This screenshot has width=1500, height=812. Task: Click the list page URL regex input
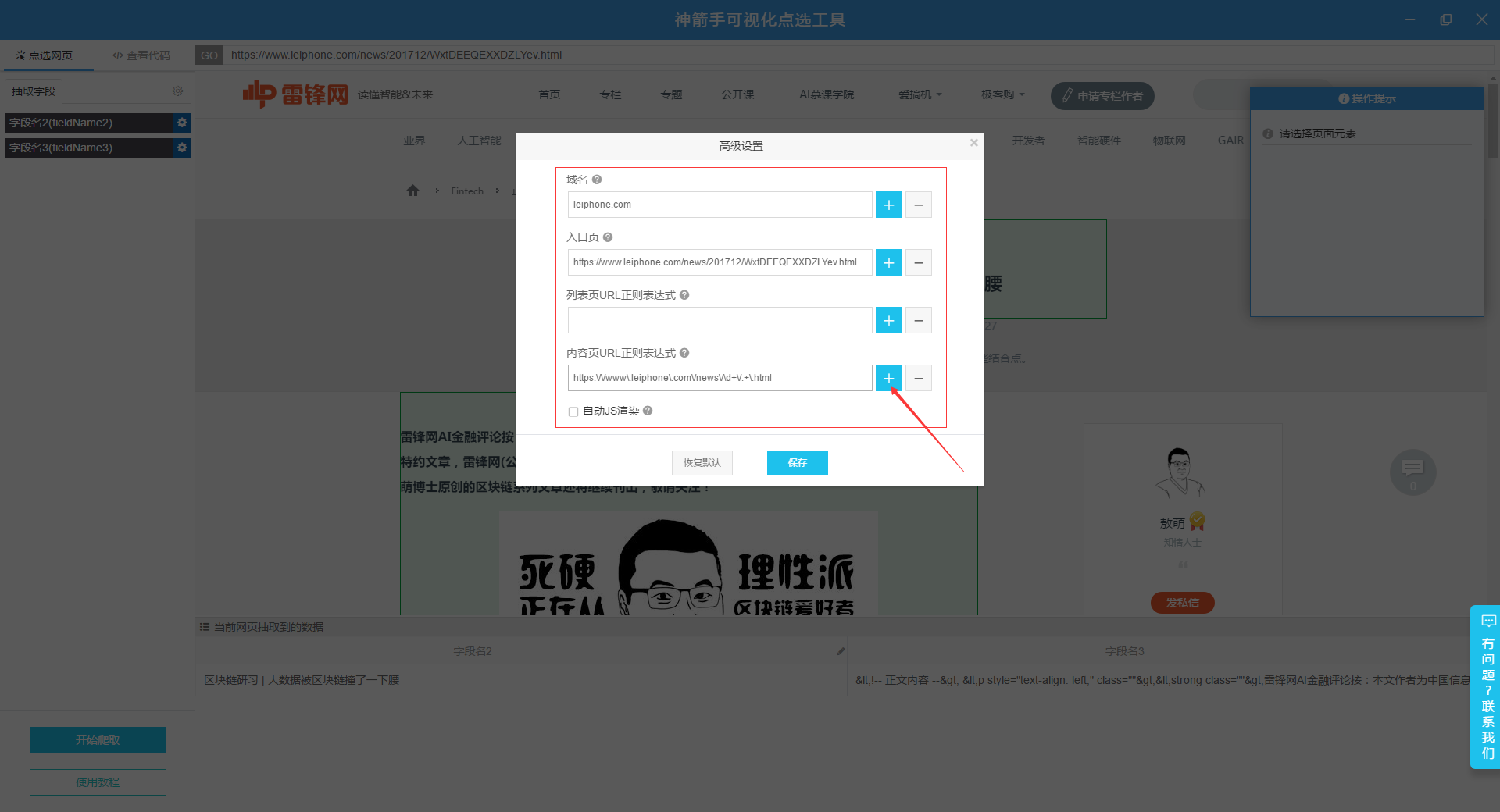[x=720, y=320]
